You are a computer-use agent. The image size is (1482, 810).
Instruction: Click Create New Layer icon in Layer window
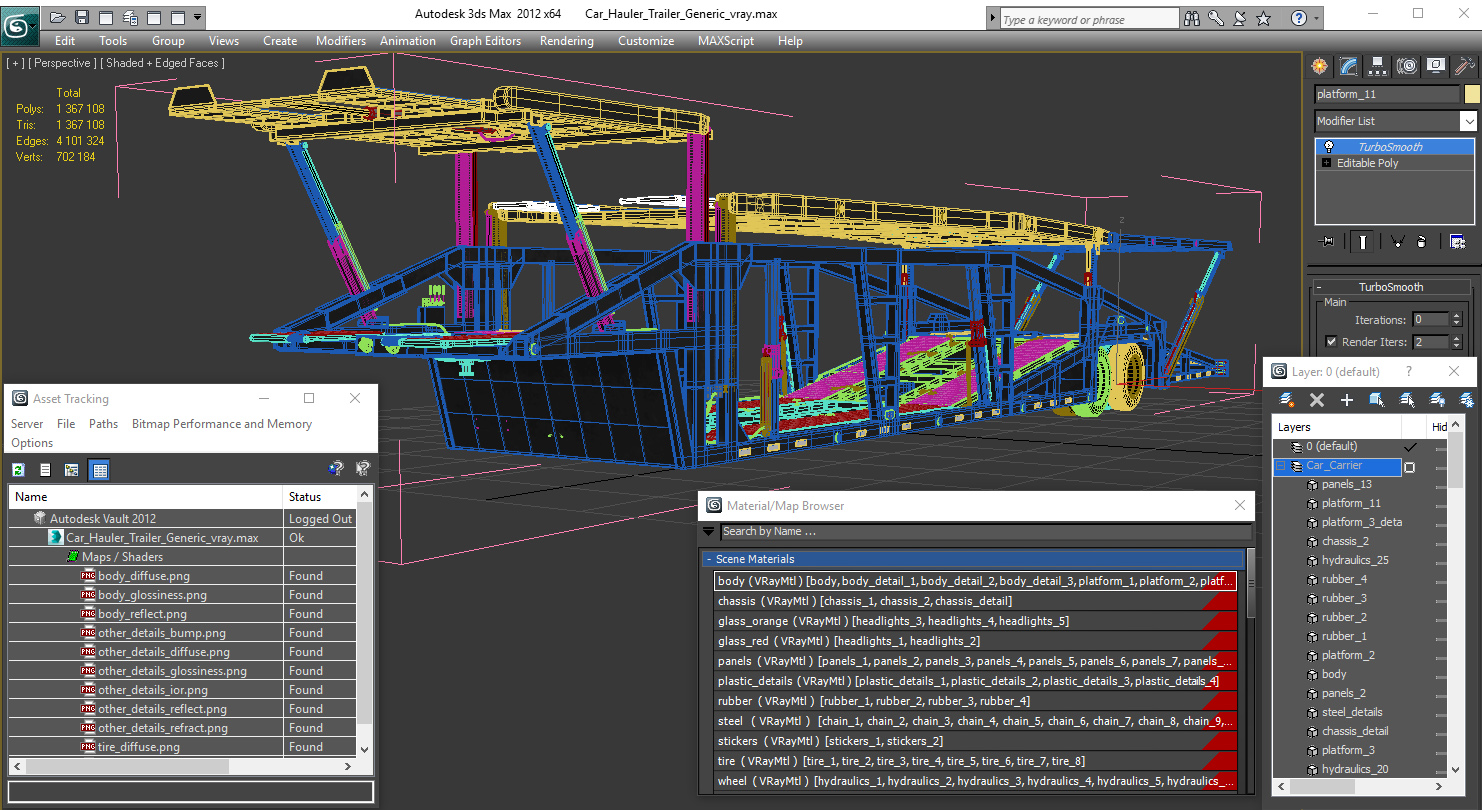(1287, 400)
